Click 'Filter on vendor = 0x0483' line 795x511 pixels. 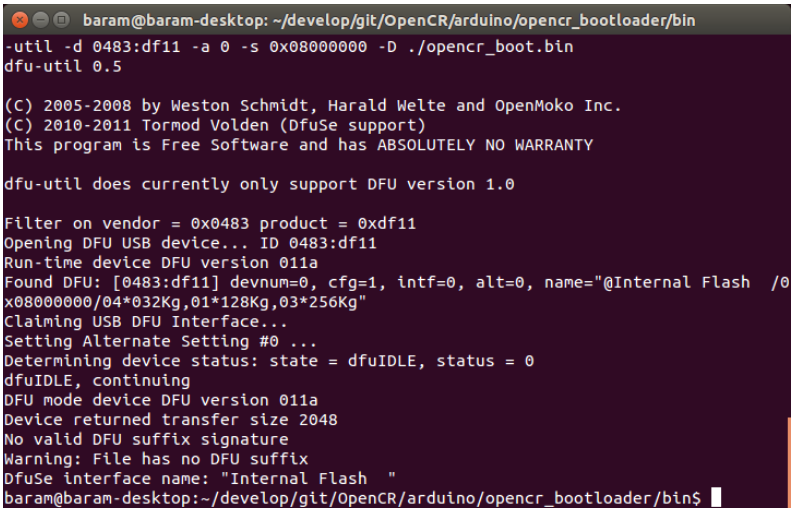click(210, 224)
